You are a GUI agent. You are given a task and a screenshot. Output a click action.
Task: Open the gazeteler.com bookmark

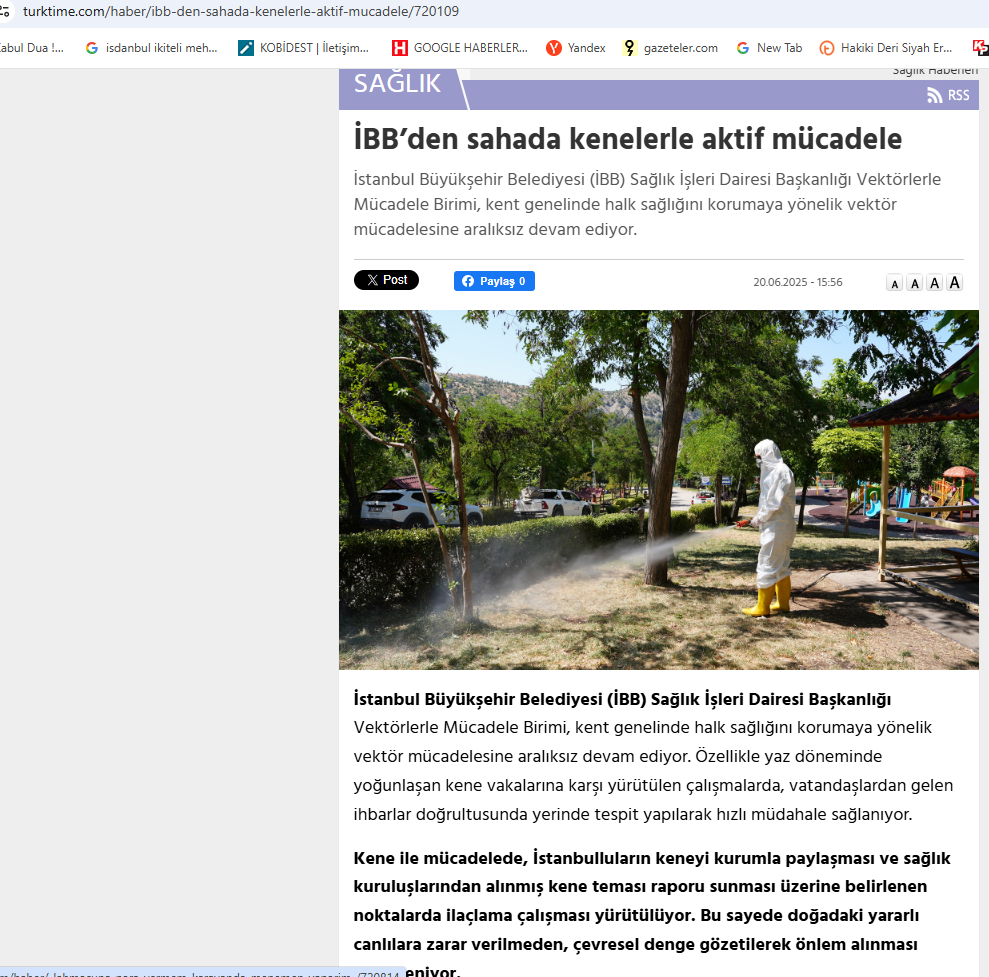pos(670,48)
